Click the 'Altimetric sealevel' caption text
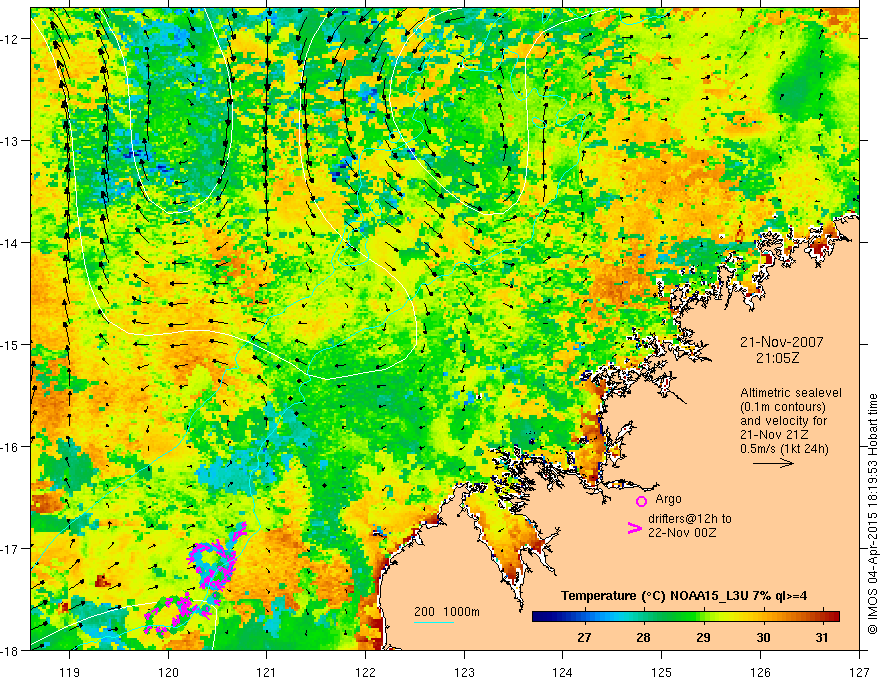Screen dimensions: 880x680 click(x=791, y=393)
